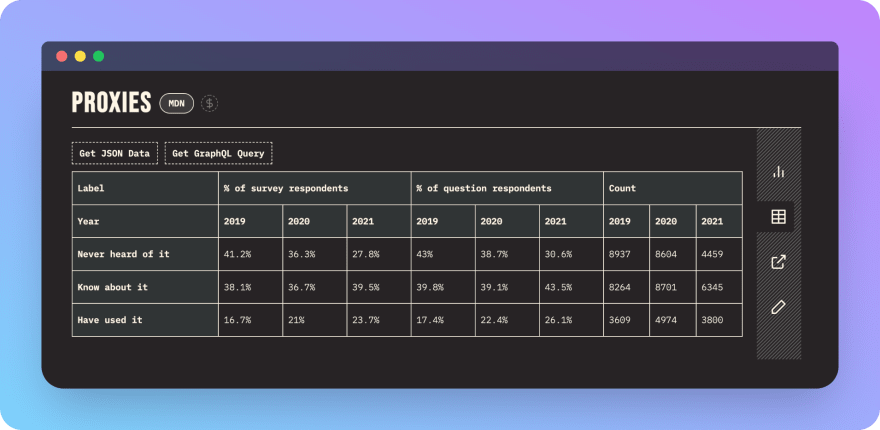Click the 4974 count cell
880x430 pixels.
pyautogui.click(x=673, y=320)
